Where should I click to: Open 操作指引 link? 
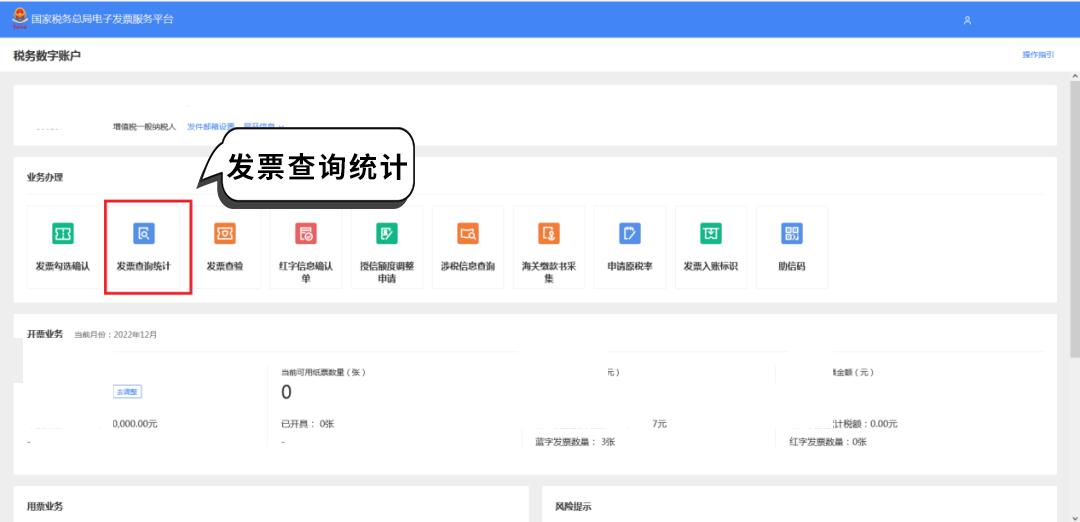[1037, 55]
